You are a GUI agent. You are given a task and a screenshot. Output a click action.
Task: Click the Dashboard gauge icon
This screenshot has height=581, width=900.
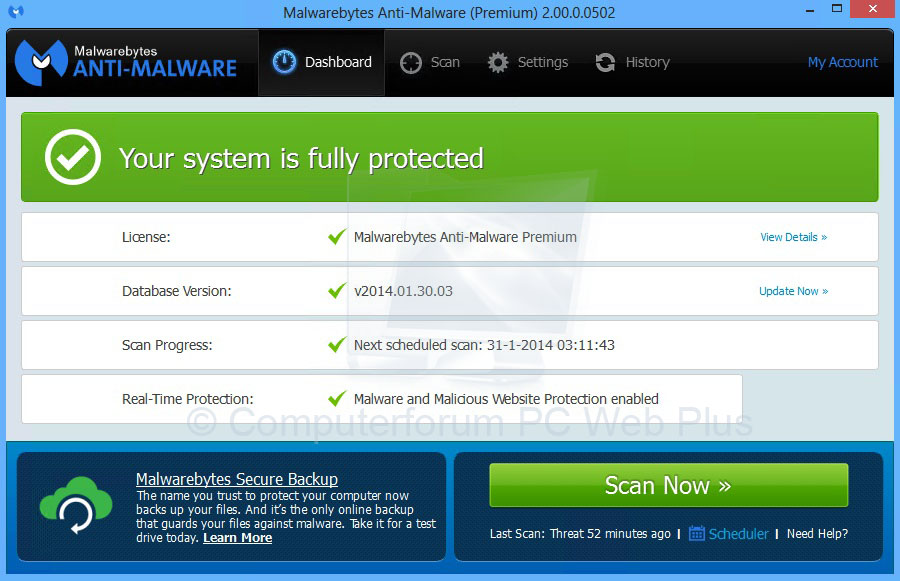coord(285,61)
